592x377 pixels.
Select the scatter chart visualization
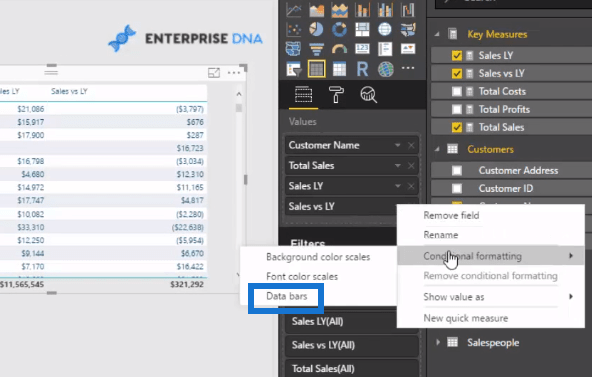294,29
